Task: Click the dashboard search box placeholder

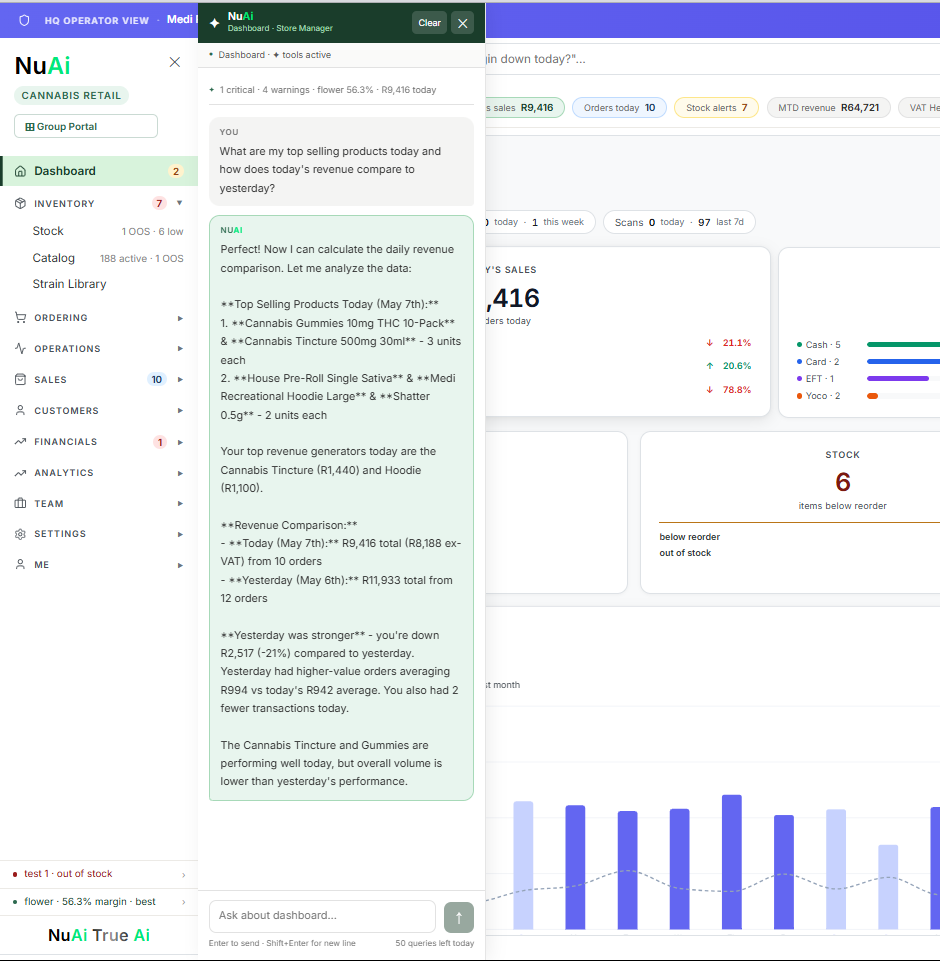Action: 536,59
